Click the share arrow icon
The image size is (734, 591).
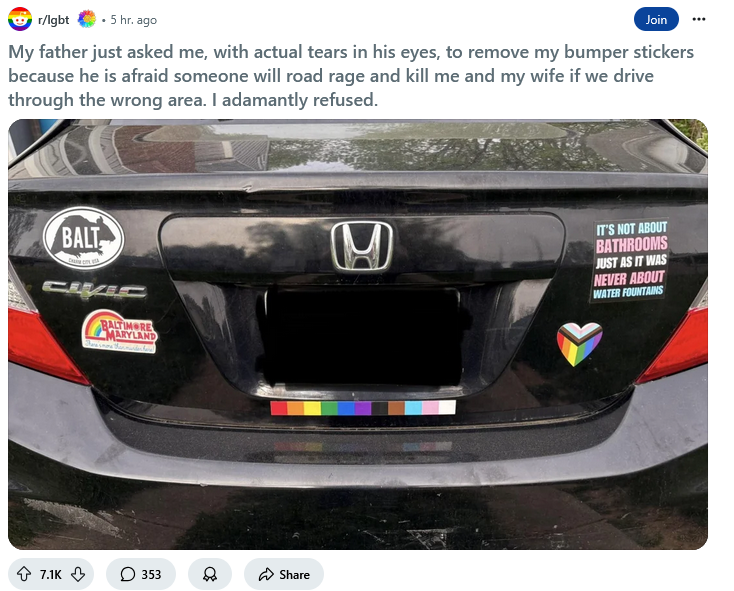[x=266, y=574]
